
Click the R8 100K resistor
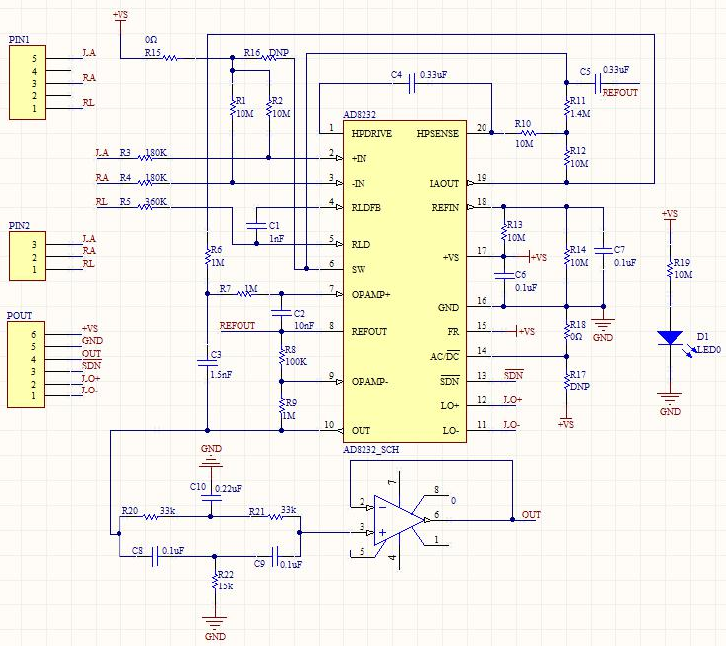coord(281,356)
